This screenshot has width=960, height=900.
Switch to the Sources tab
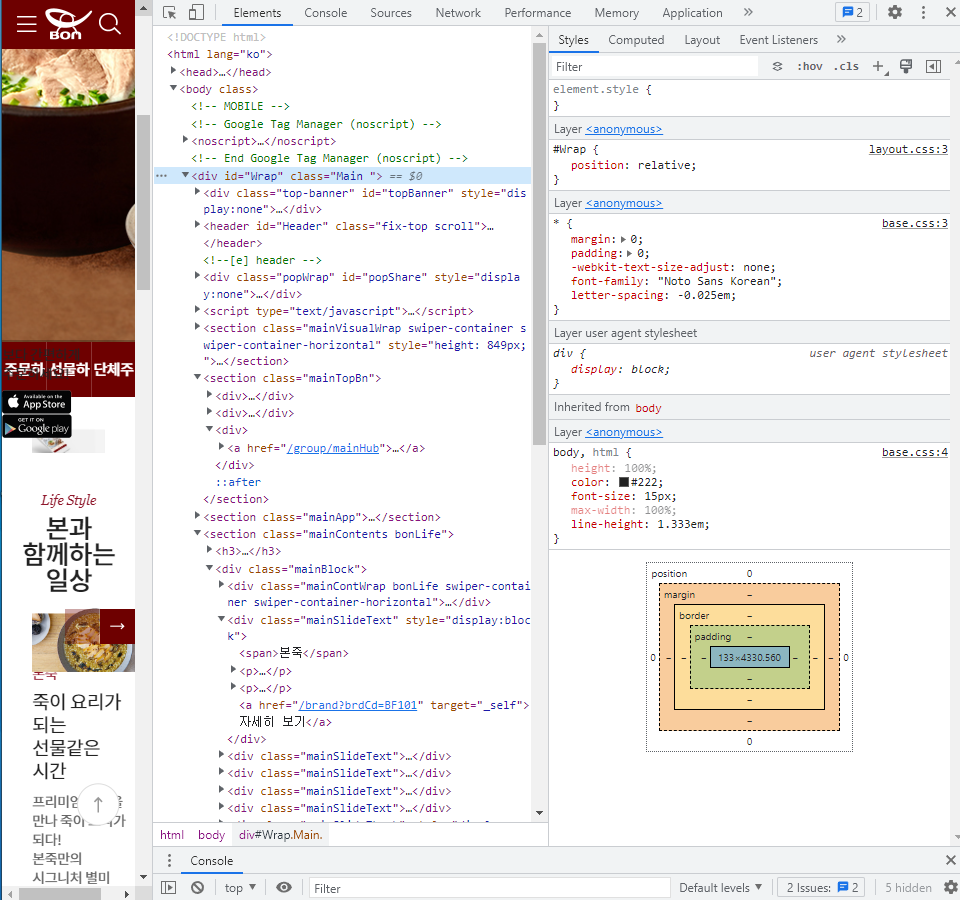coord(391,13)
